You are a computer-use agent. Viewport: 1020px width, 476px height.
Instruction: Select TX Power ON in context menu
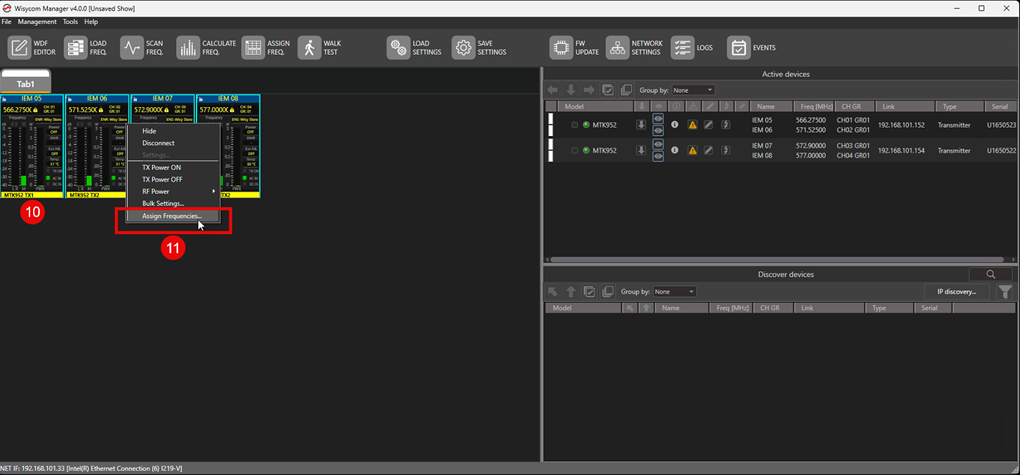pyautogui.click(x=161, y=167)
